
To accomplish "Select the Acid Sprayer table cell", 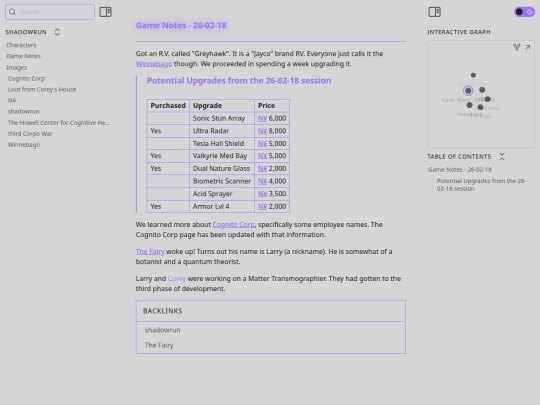I will point(222,194).
